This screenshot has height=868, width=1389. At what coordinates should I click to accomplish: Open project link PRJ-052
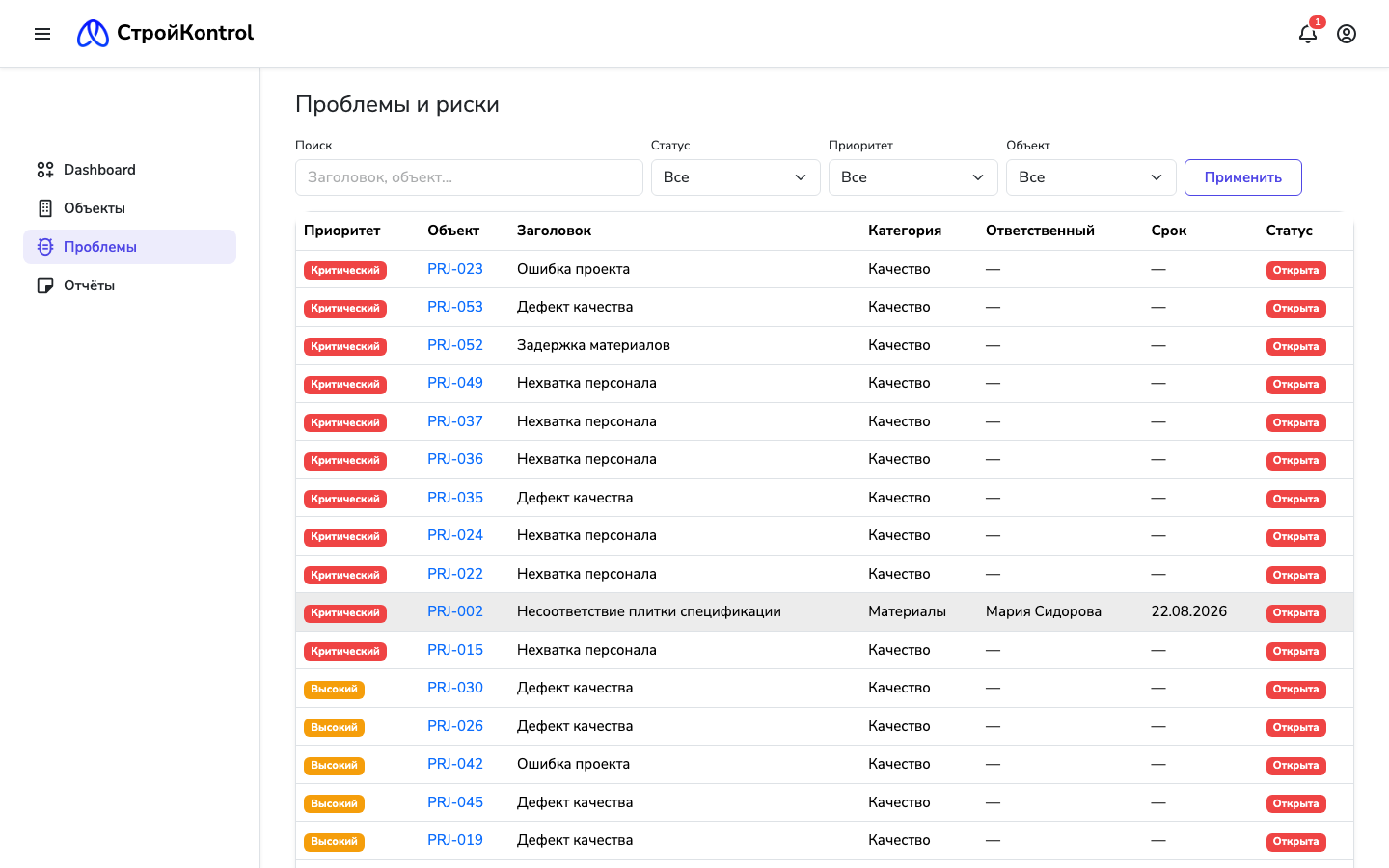pyautogui.click(x=455, y=345)
